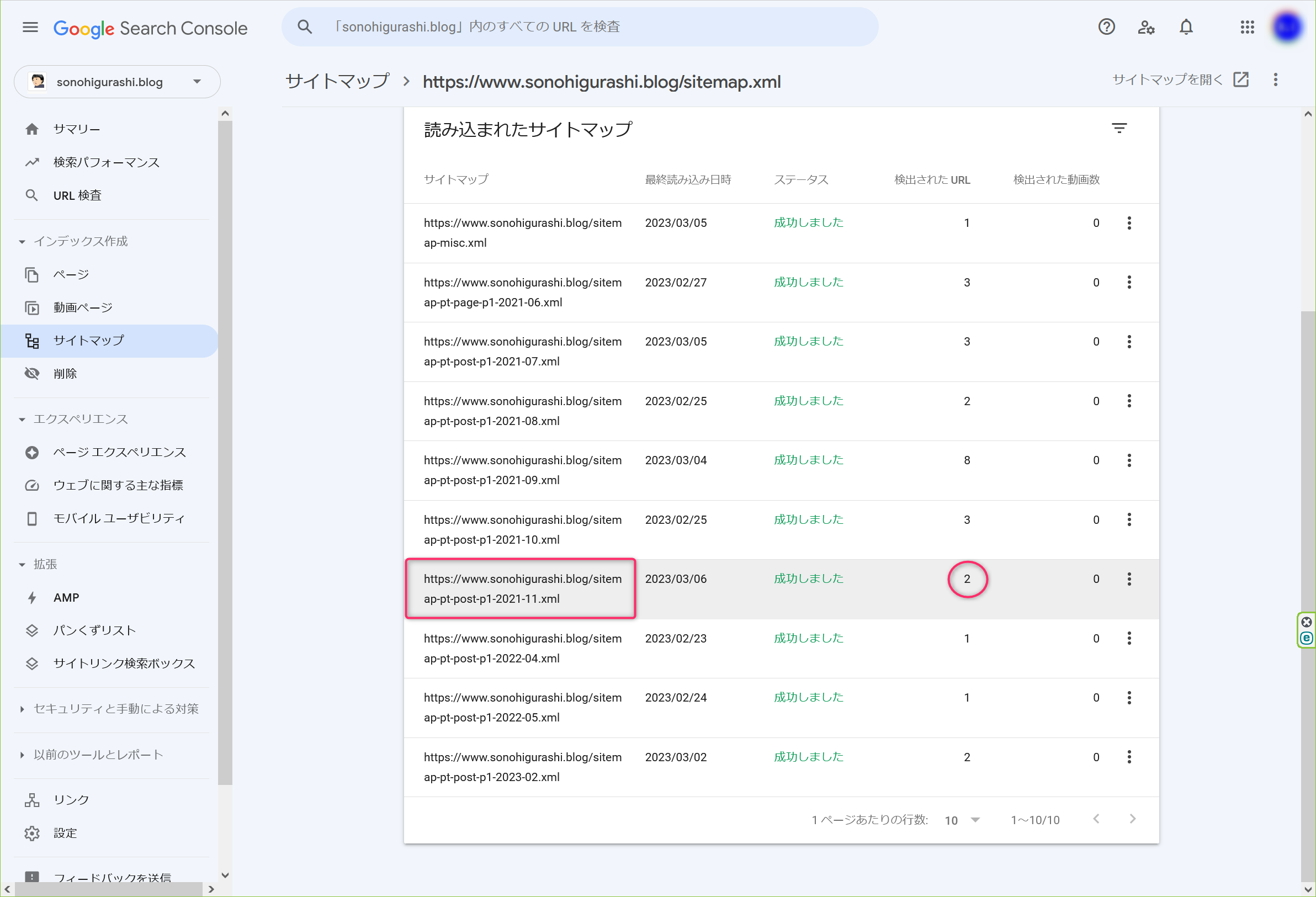Image resolution: width=1316 pixels, height=897 pixels.
Task: Click the サイトマップ breadcrumb link
Action: 337,81
